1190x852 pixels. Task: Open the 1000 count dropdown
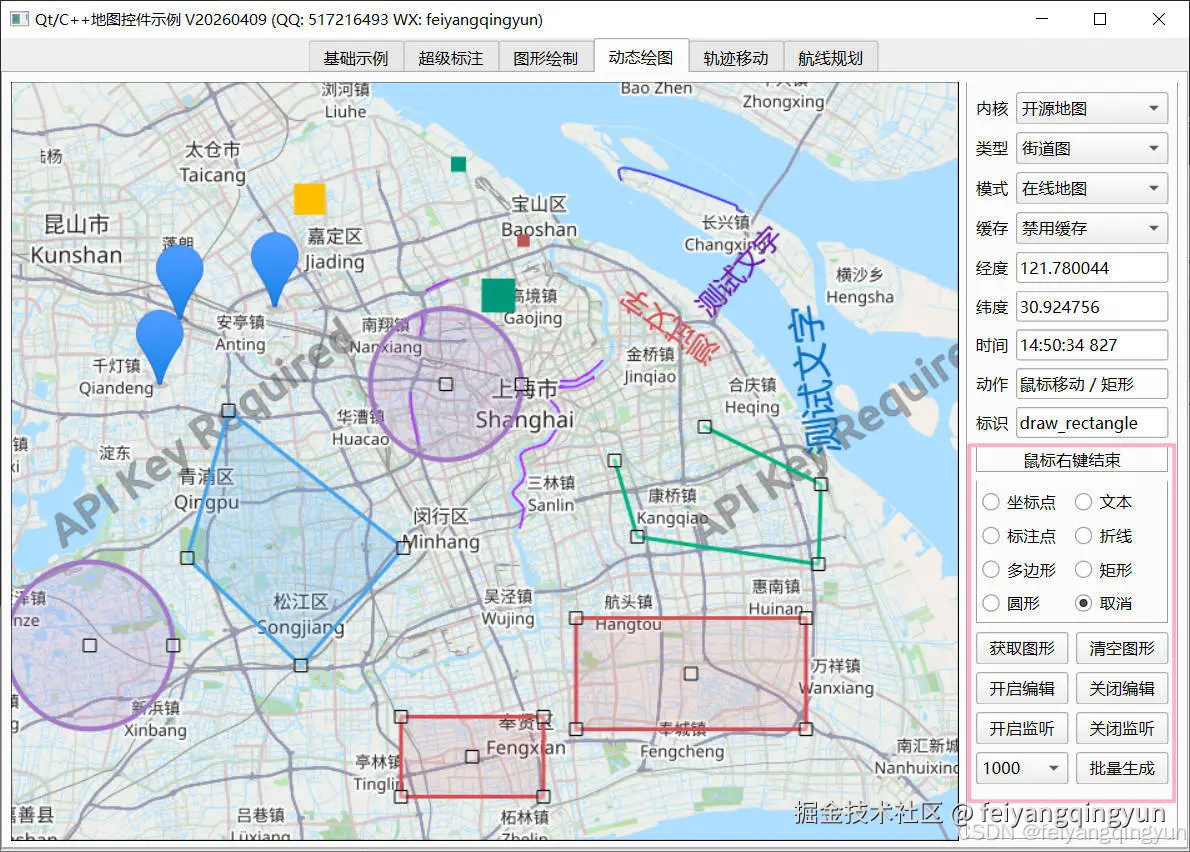tap(1022, 769)
